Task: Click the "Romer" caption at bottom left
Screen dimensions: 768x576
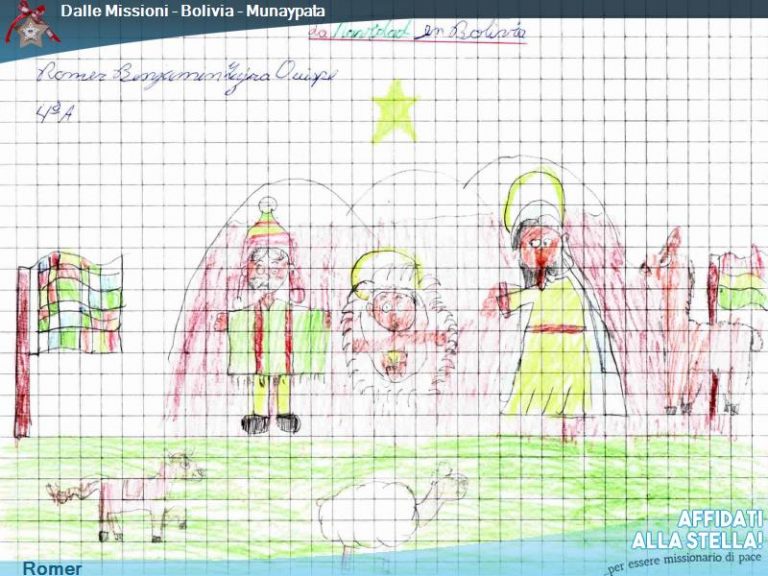Action: coord(52,568)
